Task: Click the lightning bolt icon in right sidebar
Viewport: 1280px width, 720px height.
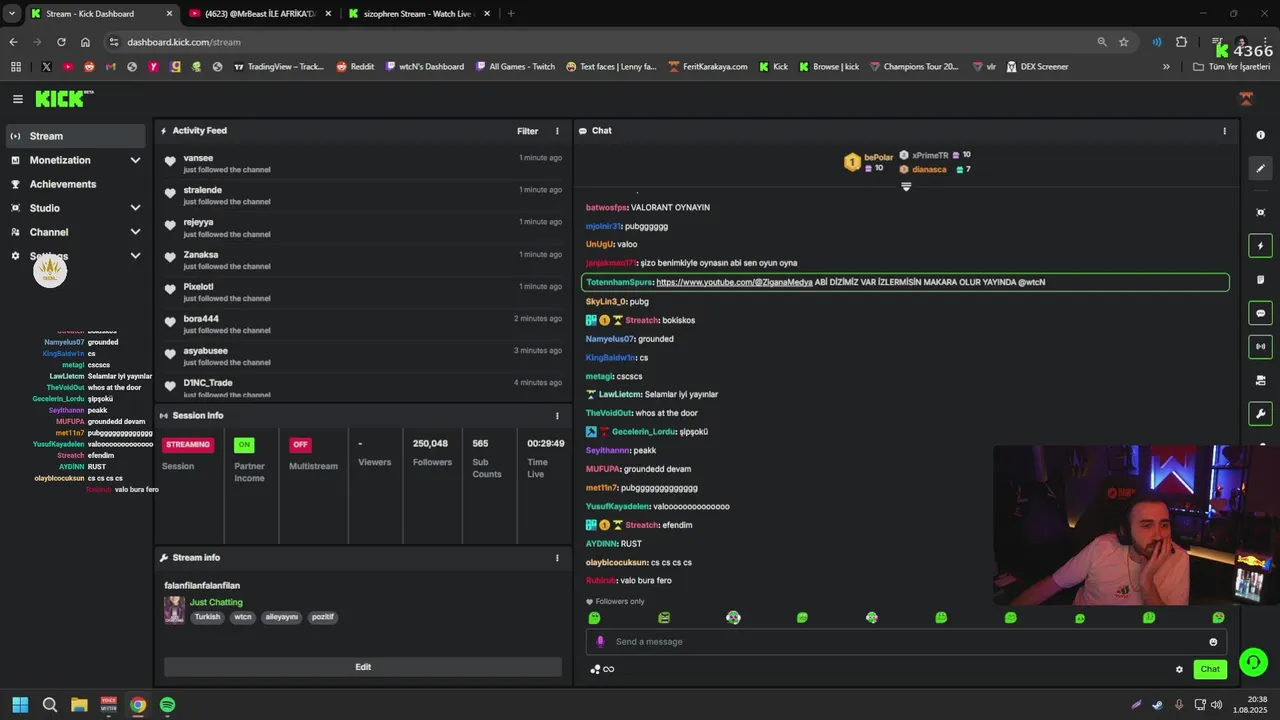Action: (x=1260, y=246)
